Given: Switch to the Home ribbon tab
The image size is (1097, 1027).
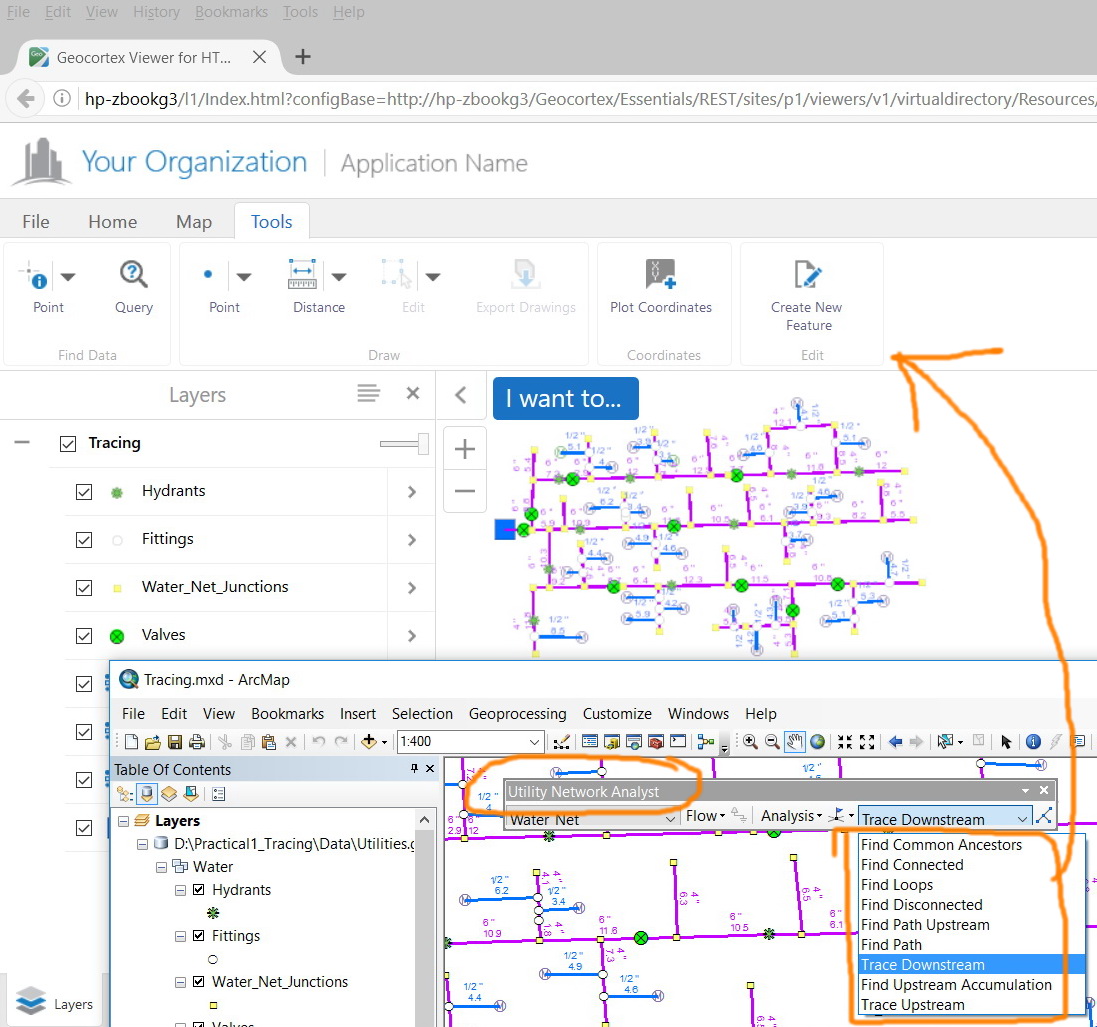Looking at the screenshot, I should pyautogui.click(x=112, y=222).
